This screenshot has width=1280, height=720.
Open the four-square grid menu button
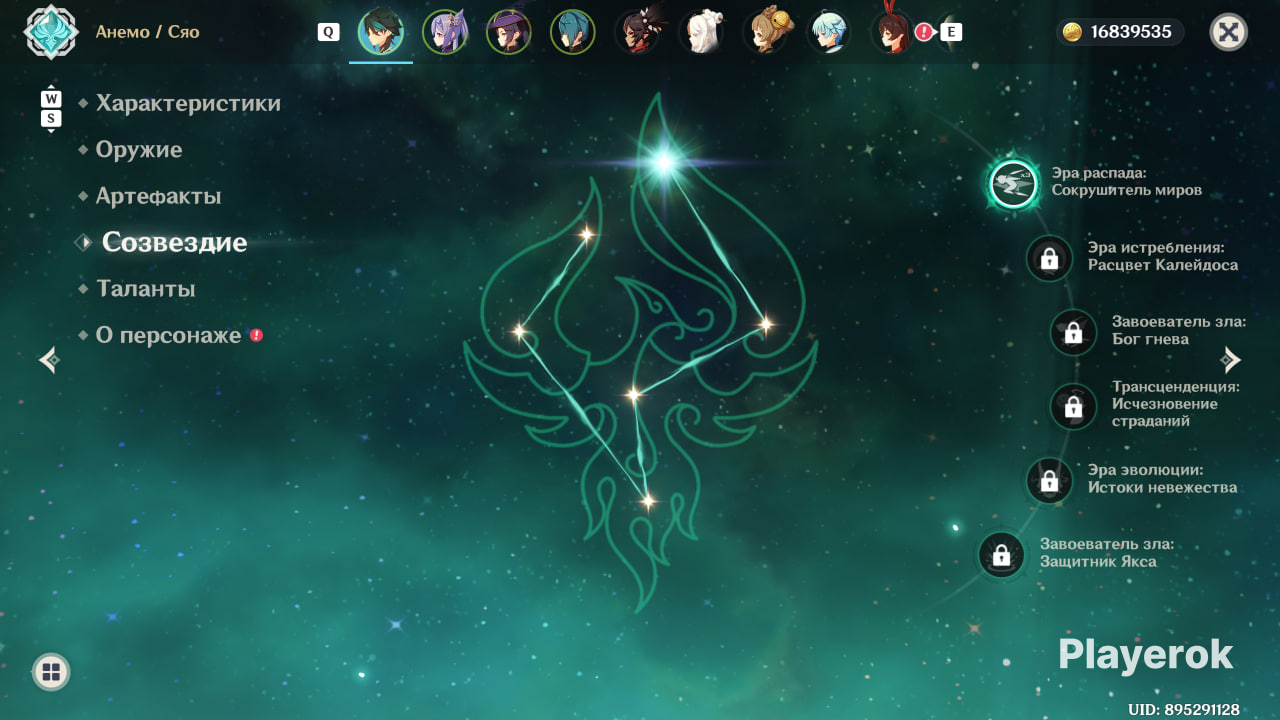click(51, 672)
